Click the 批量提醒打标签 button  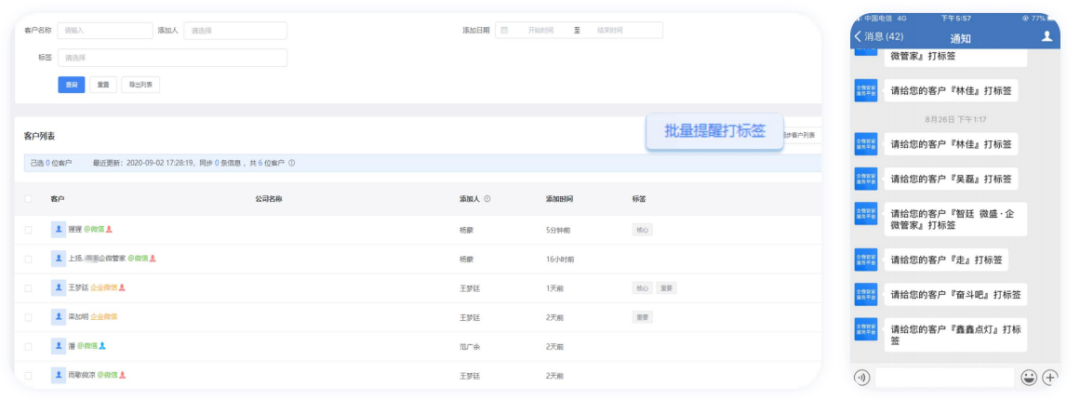pyautogui.click(x=714, y=131)
